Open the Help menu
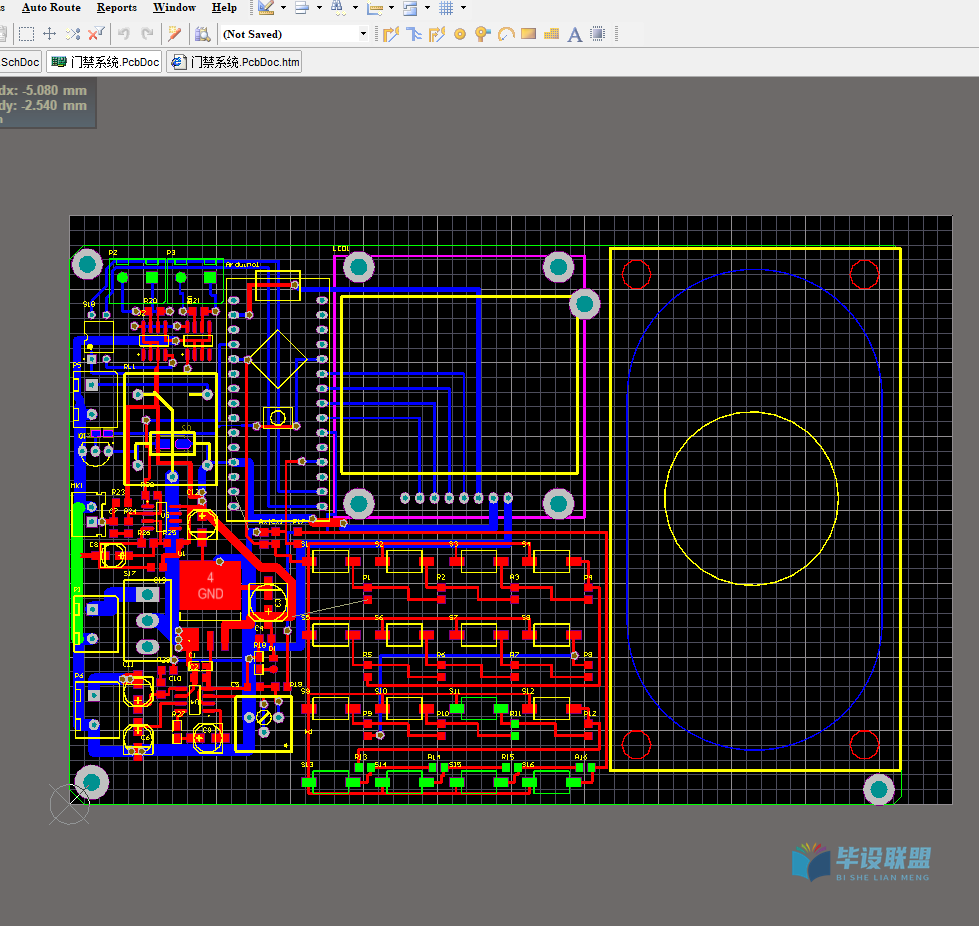Viewport: 979px width, 926px height. coord(224,7)
